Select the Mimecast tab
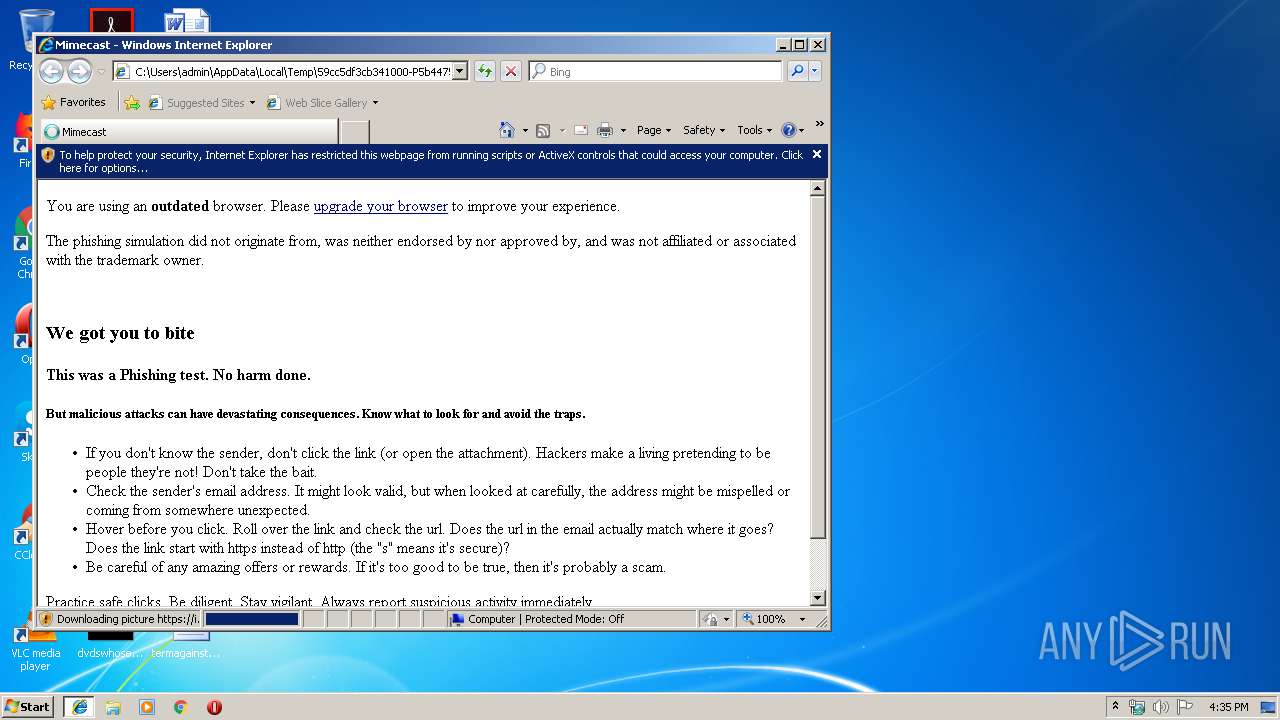This screenshot has height=720, width=1280. click(188, 131)
